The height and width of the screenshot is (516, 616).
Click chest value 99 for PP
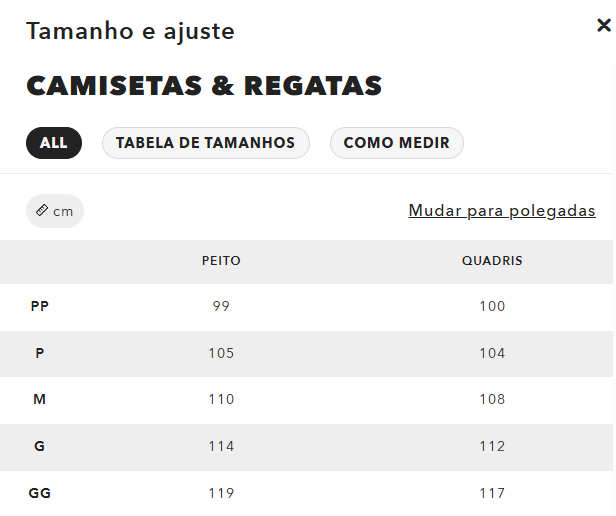pyautogui.click(x=221, y=306)
